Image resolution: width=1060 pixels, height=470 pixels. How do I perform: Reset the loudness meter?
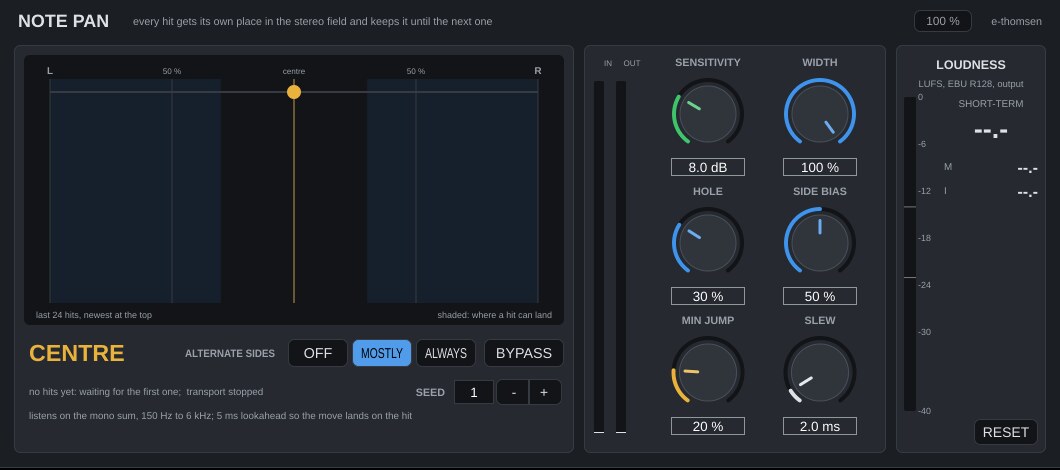click(1006, 432)
